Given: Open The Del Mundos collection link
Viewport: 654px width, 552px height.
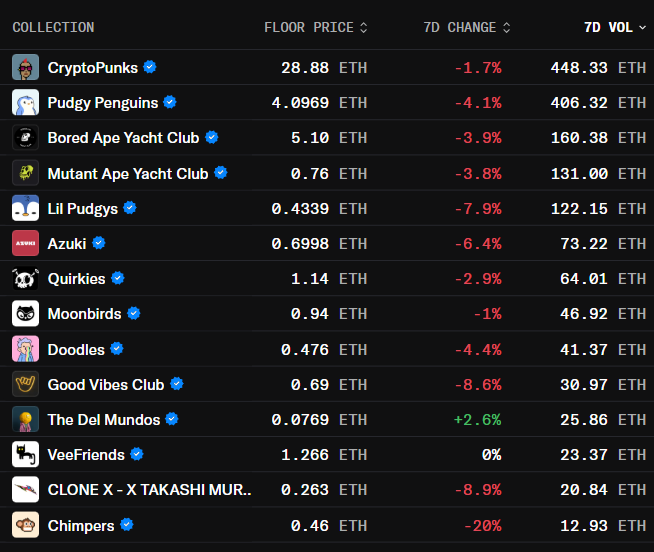Looking at the screenshot, I should coord(104,420).
